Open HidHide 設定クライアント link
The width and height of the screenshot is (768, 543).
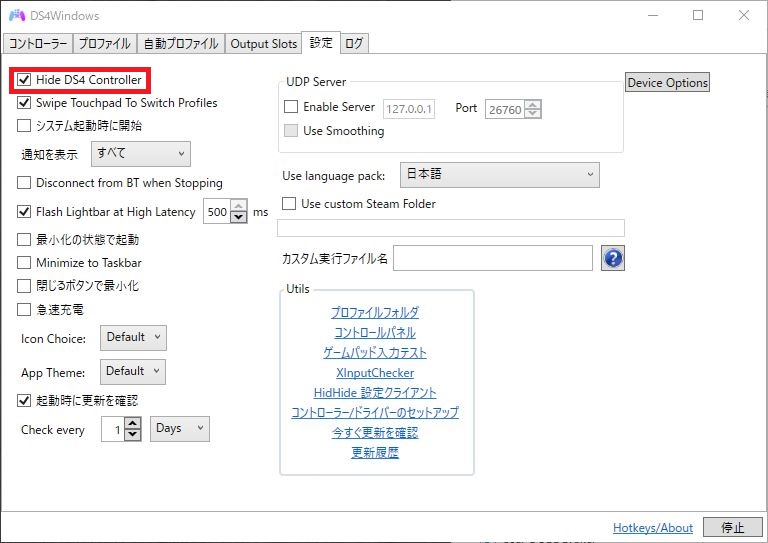(375, 393)
